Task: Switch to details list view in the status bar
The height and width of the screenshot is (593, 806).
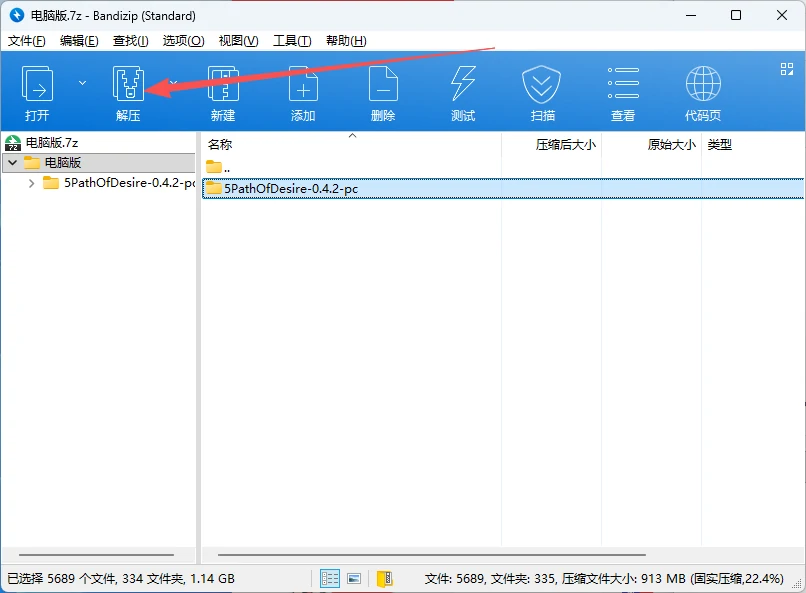Action: [x=329, y=579]
